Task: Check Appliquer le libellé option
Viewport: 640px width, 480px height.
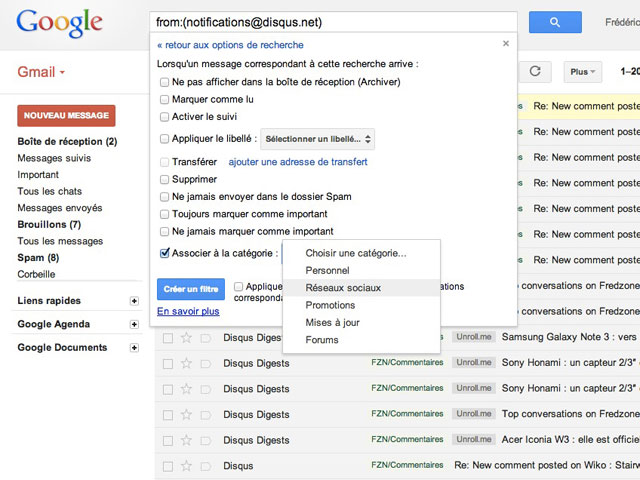Action: coord(164,139)
